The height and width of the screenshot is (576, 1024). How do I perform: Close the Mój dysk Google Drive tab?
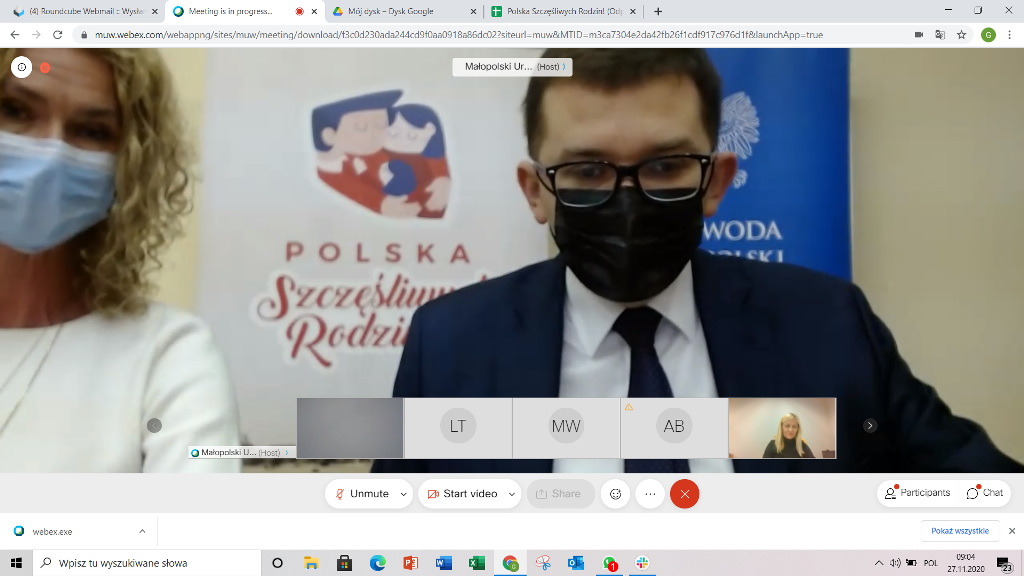point(473,12)
